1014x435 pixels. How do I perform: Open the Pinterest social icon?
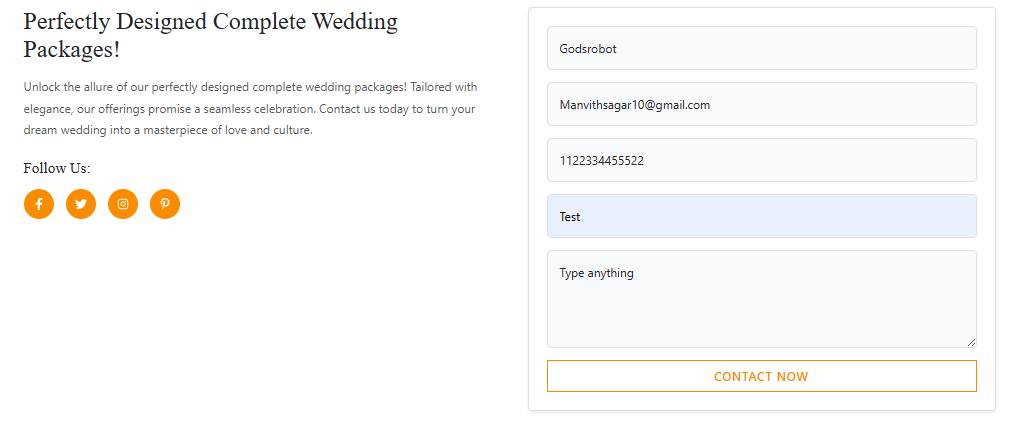pos(165,204)
